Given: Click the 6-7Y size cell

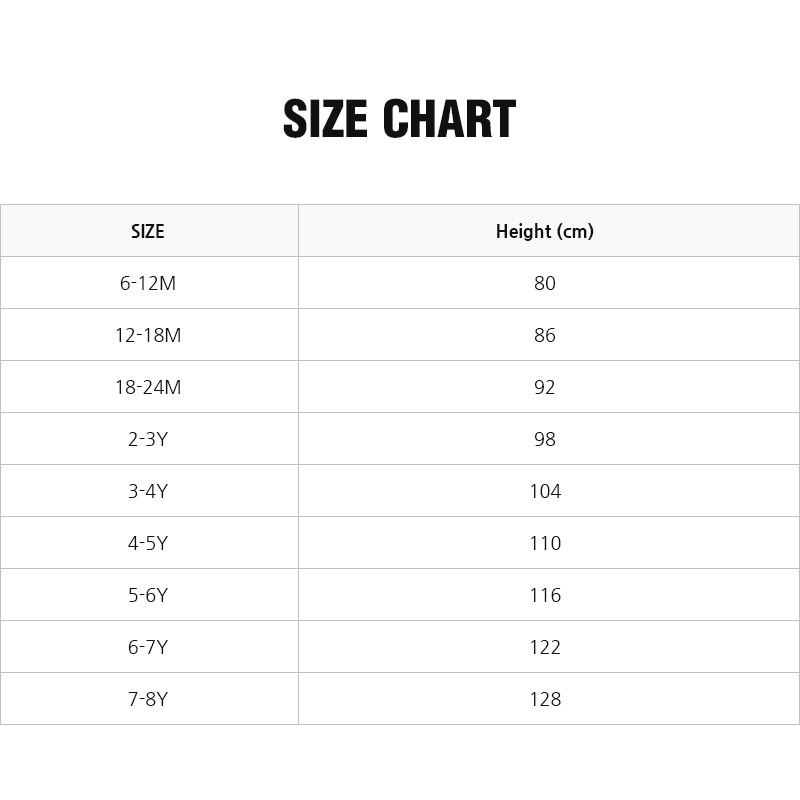Looking at the screenshot, I should pyautogui.click(x=148, y=647).
